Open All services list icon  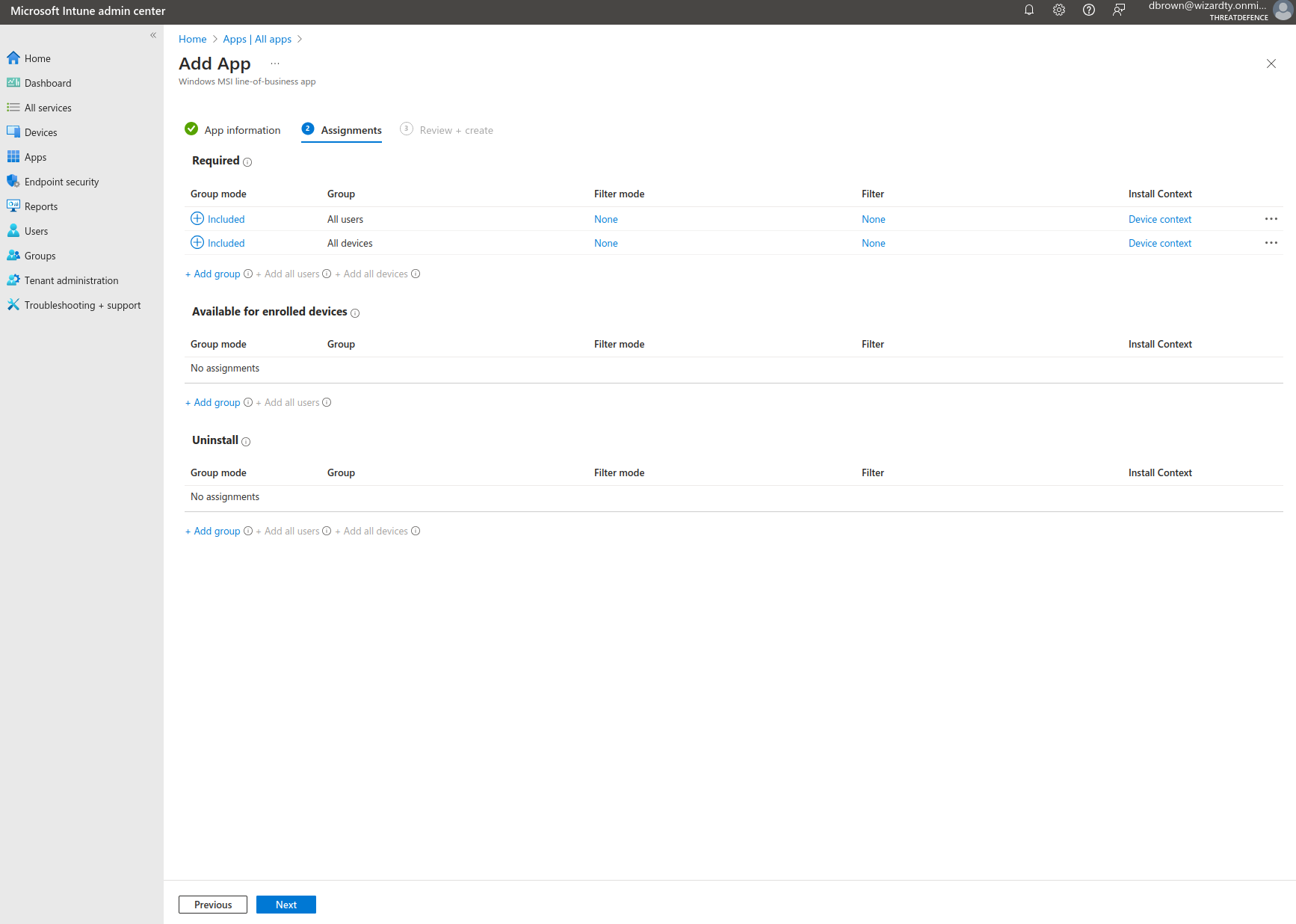[x=13, y=108]
